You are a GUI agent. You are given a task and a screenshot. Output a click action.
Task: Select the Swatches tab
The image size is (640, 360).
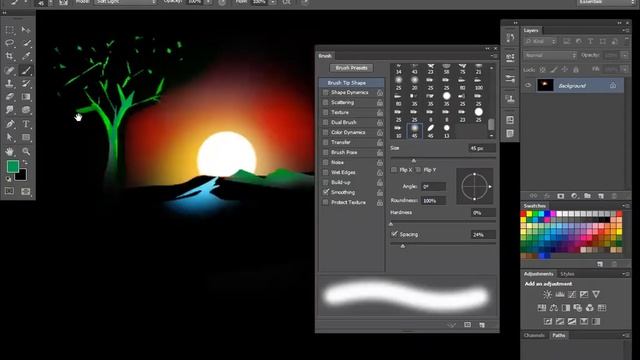[535, 206]
